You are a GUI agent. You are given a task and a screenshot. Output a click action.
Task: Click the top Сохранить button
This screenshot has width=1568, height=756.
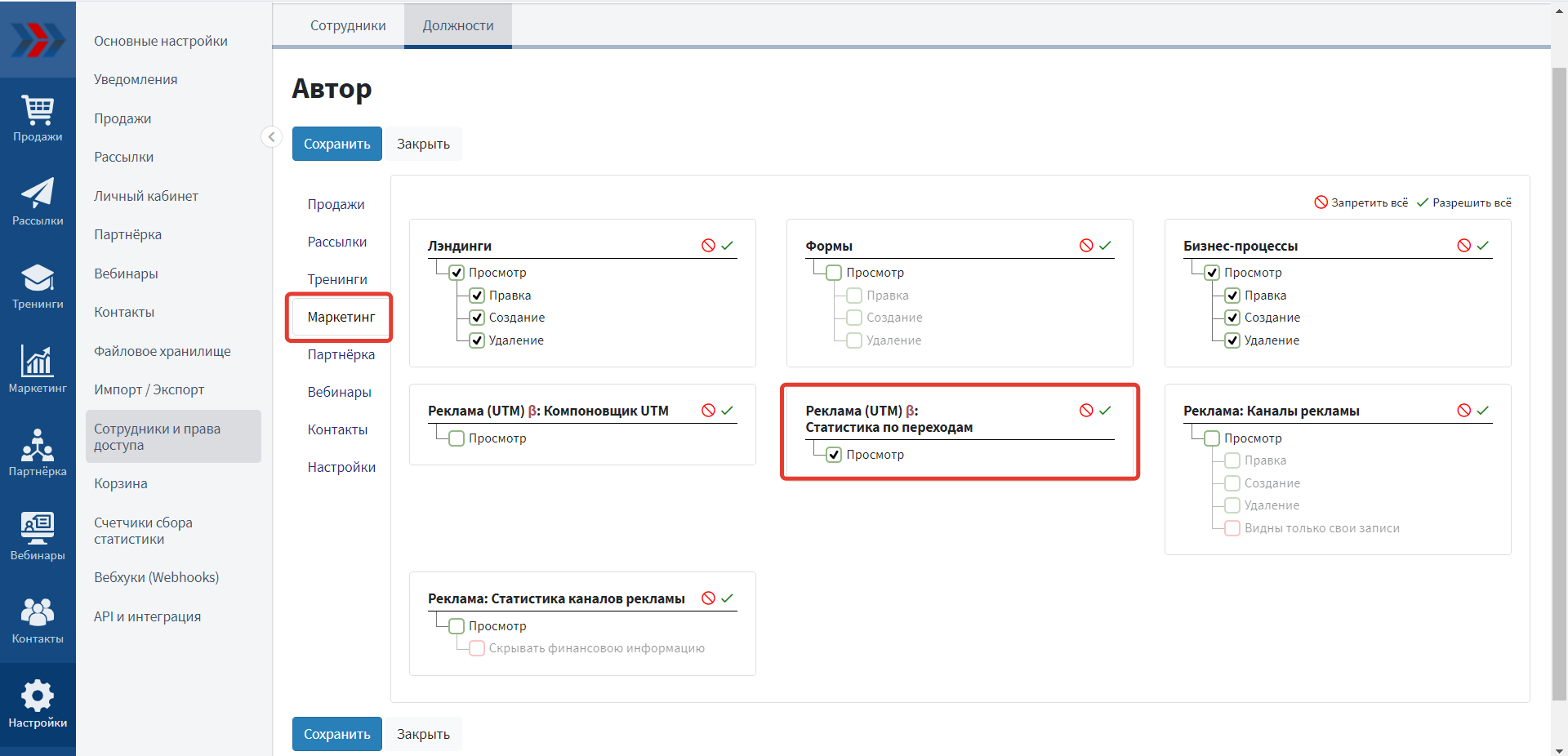pos(336,144)
